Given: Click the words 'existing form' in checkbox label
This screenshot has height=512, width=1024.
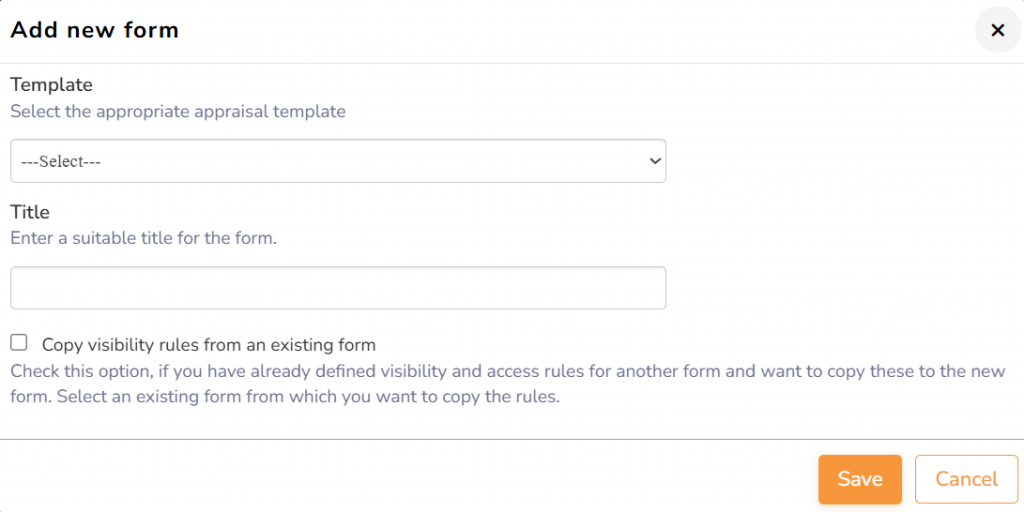Looking at the screenshot, I should [325, 345].
